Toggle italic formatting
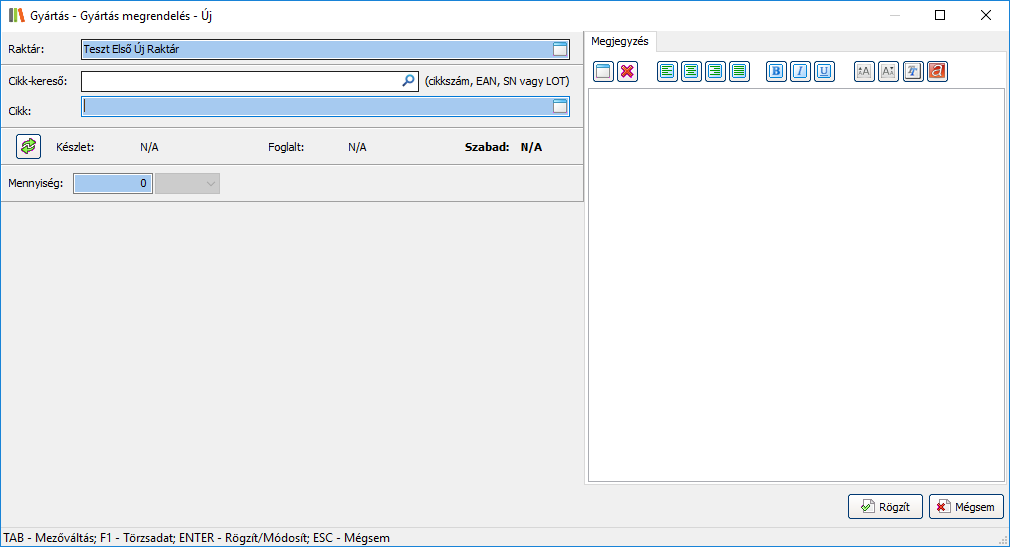 pos(800,71)
